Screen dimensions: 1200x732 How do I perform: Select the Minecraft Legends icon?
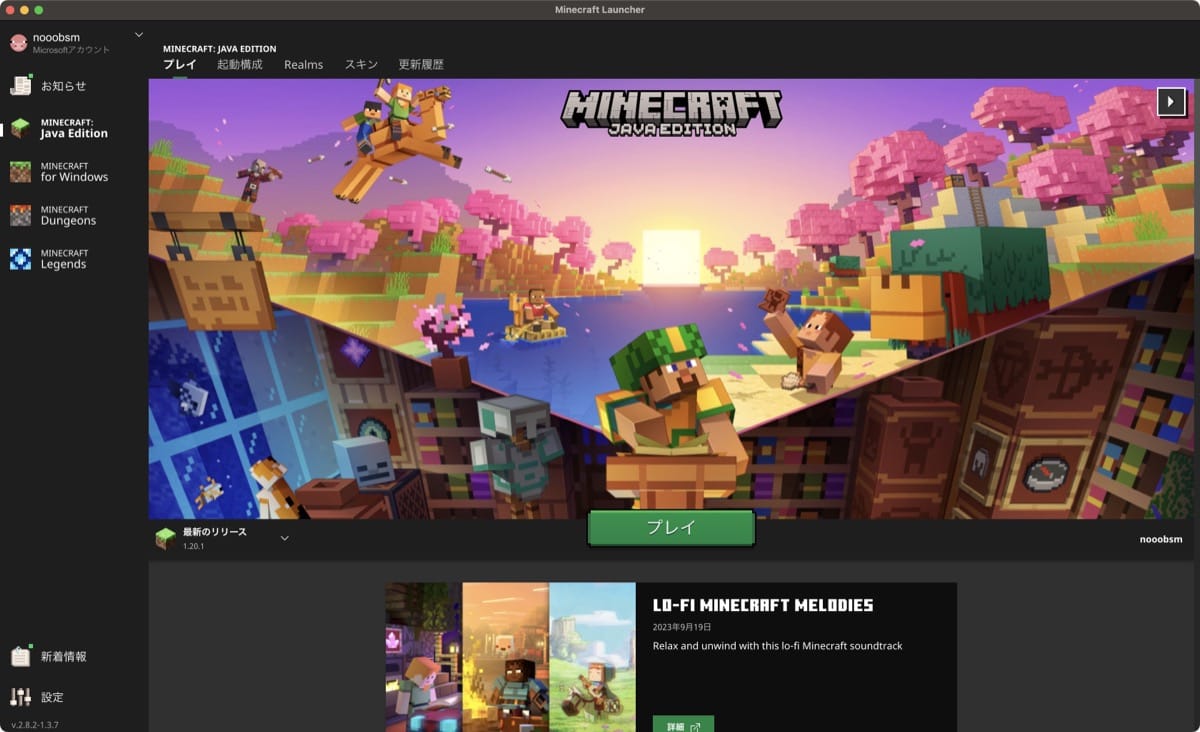[20, 259]
